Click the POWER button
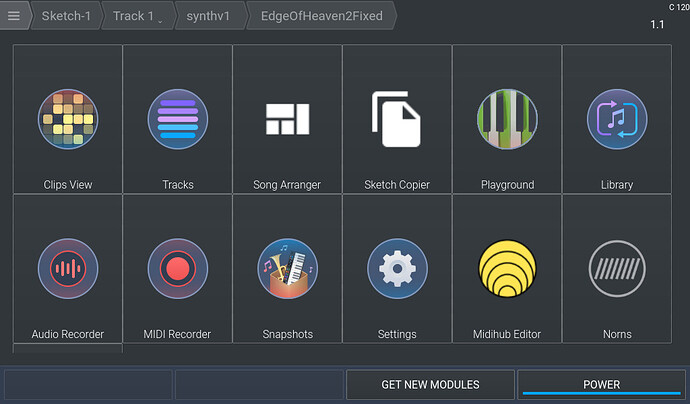Screen dimensions: 690x404 (601, 385)
